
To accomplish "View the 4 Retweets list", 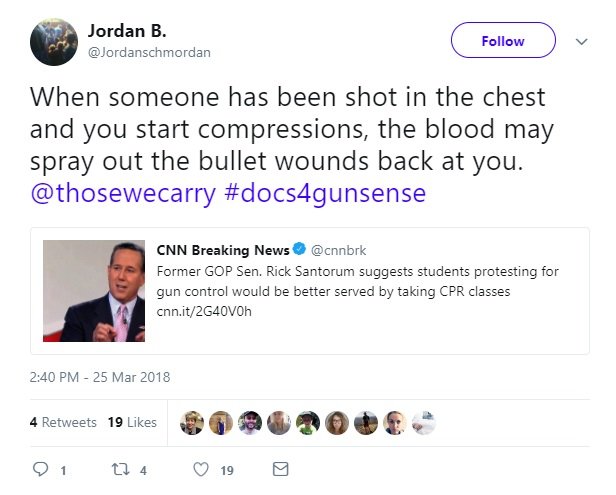I will click(x=63, y=422).
